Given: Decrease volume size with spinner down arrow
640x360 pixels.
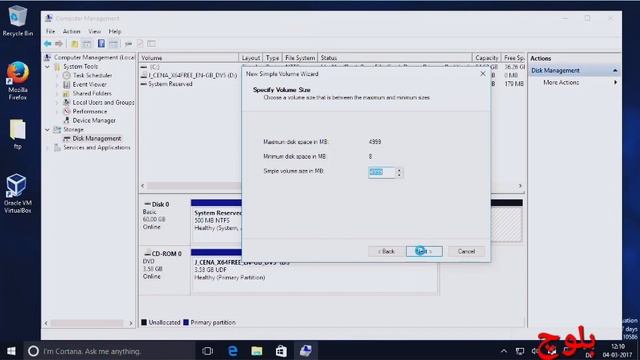Looking at the screenshot, I should [399, 175].
